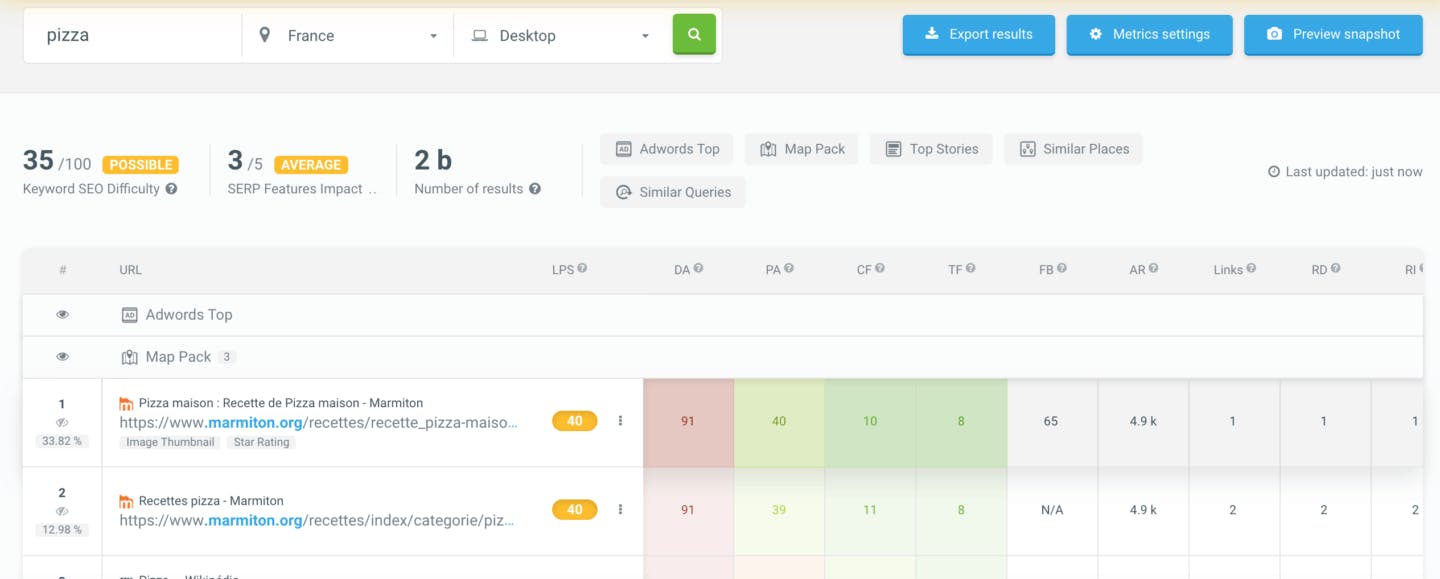Click the AR column help icon

(1153, 269)
